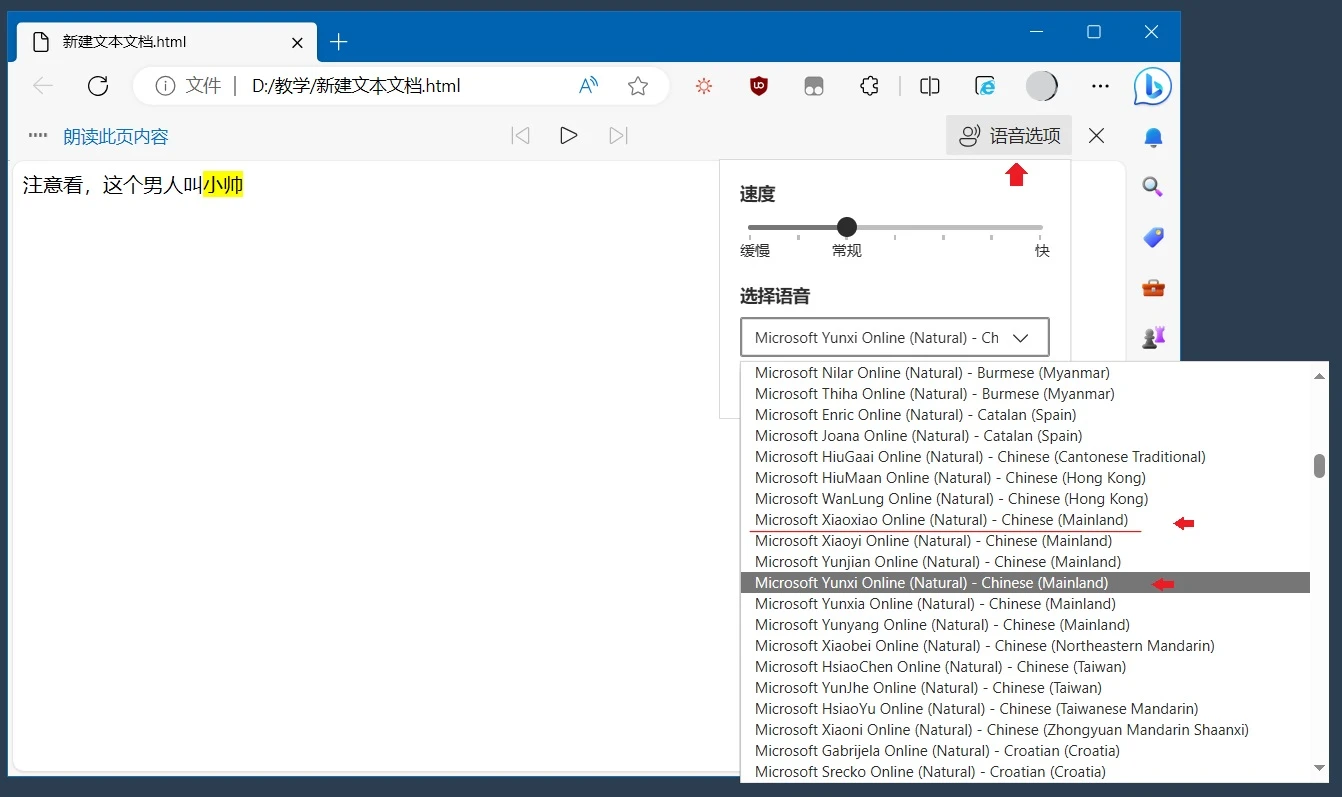
Task: Select the highlighted Microsoft Yunxi Mainland voice
Action: pyautogui.click(x=1025, y=583)
